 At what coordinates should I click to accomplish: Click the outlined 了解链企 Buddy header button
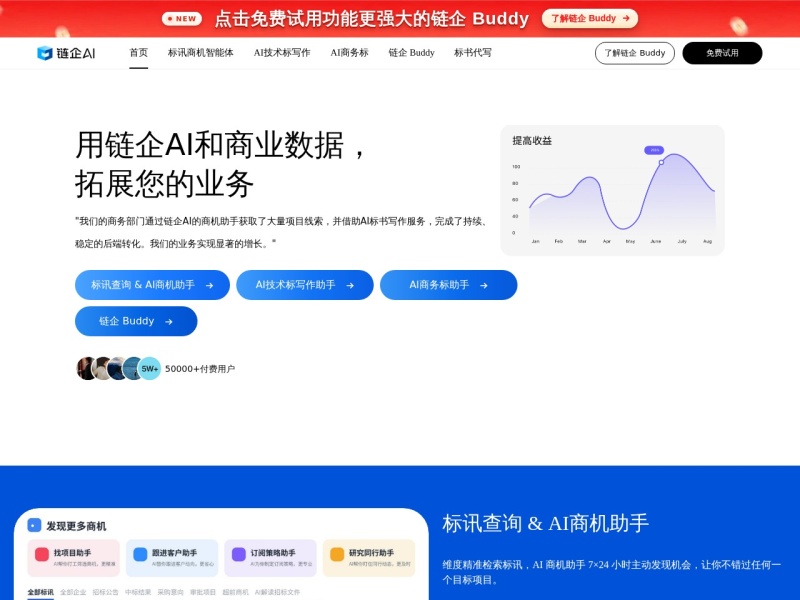[x=635, y=53]
